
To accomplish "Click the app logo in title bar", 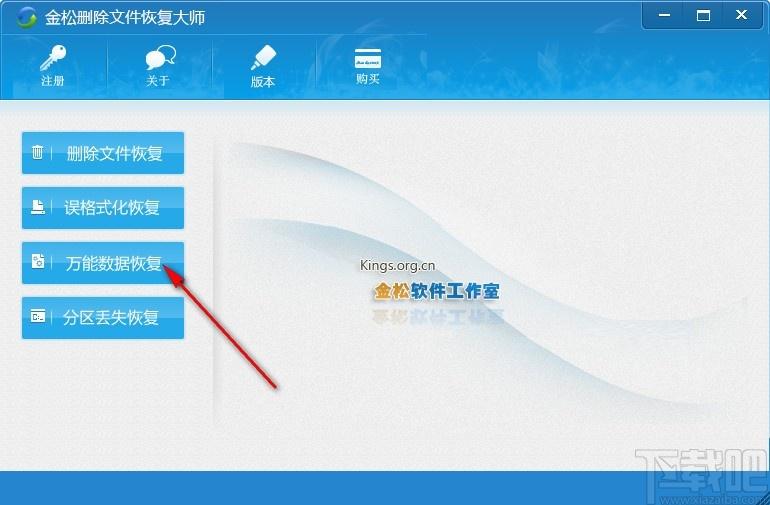I will click(27, 18).
